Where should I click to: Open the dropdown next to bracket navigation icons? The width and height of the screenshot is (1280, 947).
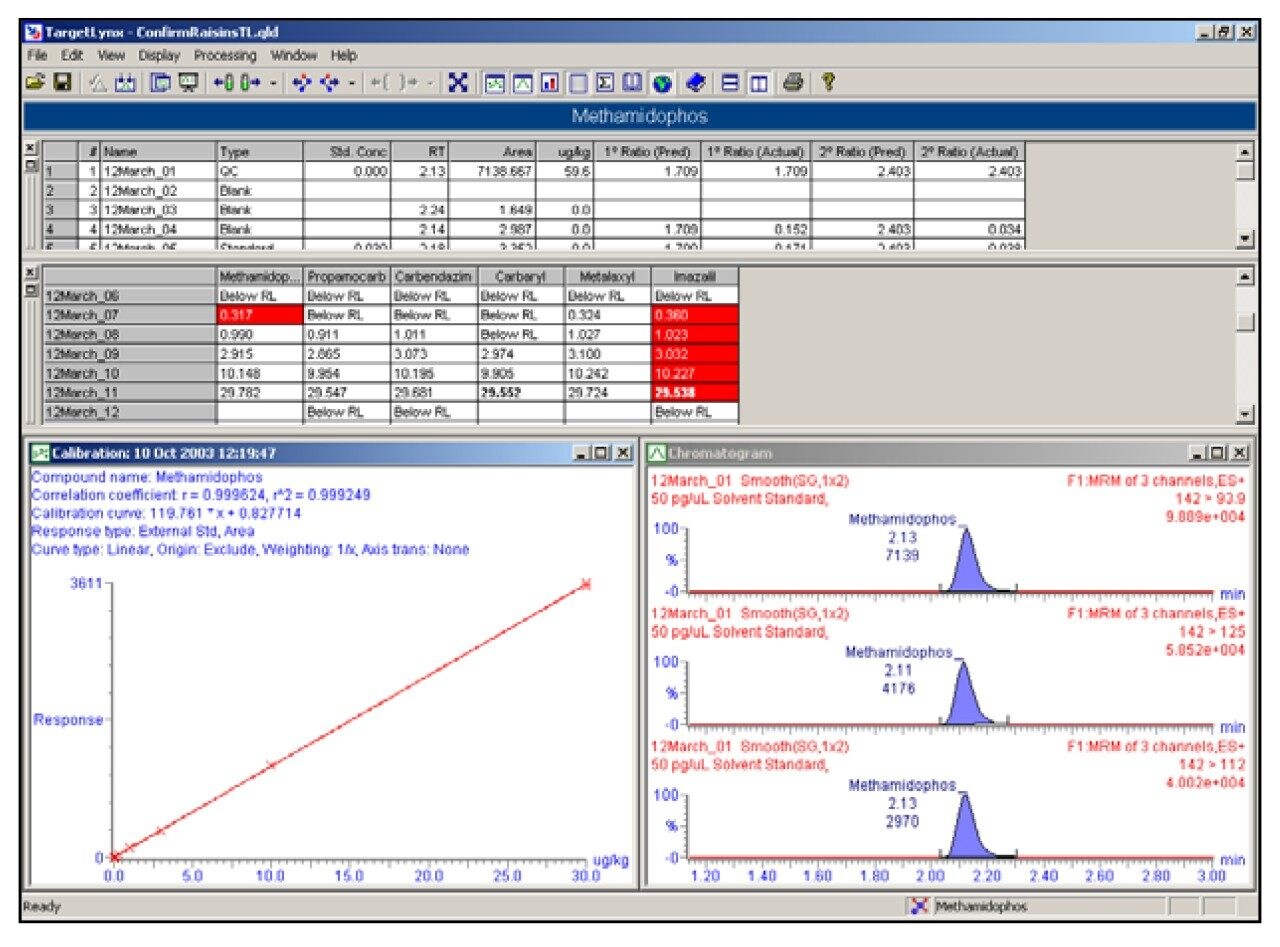click(432, 83)
